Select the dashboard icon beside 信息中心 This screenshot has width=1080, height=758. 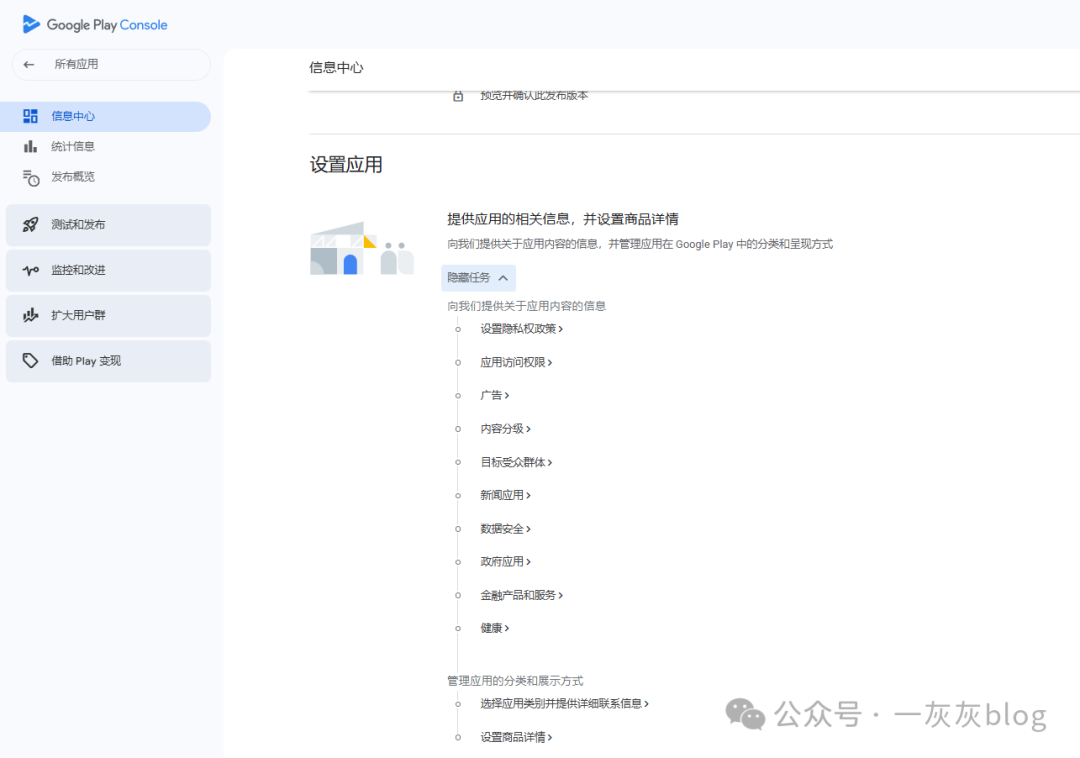click(x=30, y=116)
